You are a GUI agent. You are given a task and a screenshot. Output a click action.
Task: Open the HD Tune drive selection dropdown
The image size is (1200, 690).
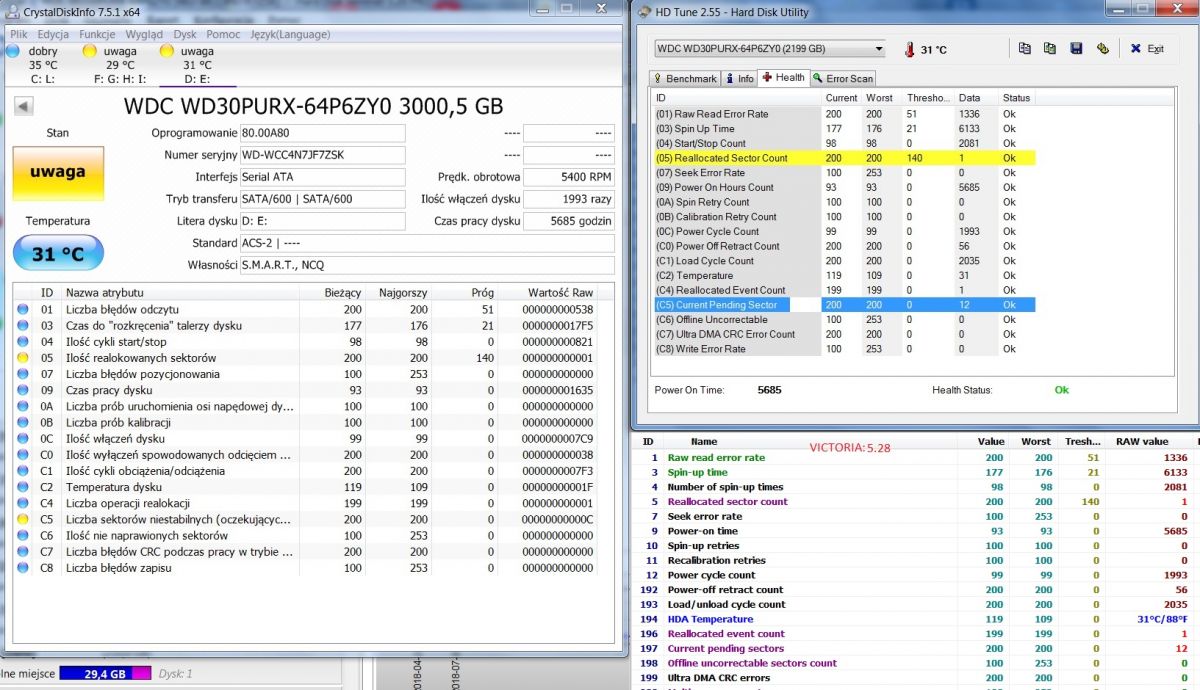(x=770, y=48)
